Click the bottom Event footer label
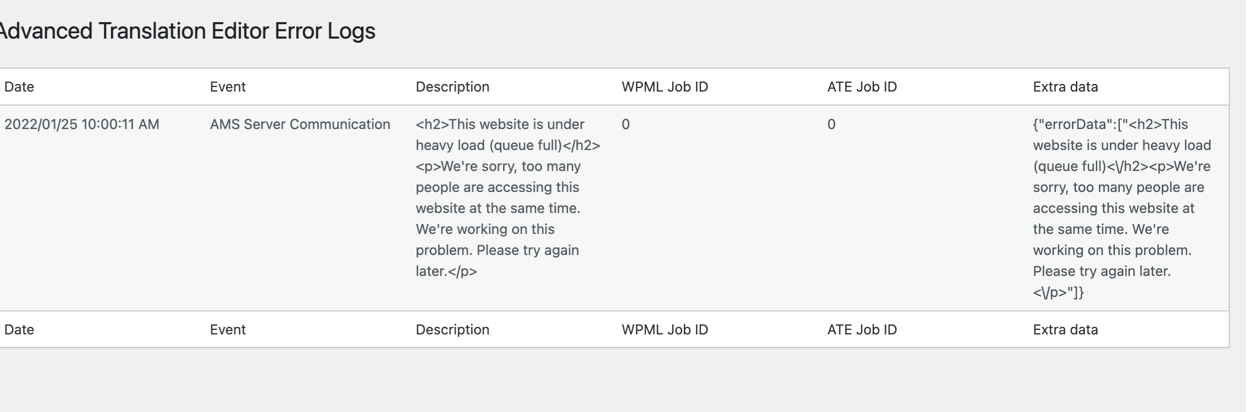Viewport: 1247px width, 412px height. click(x=228, y=330)
